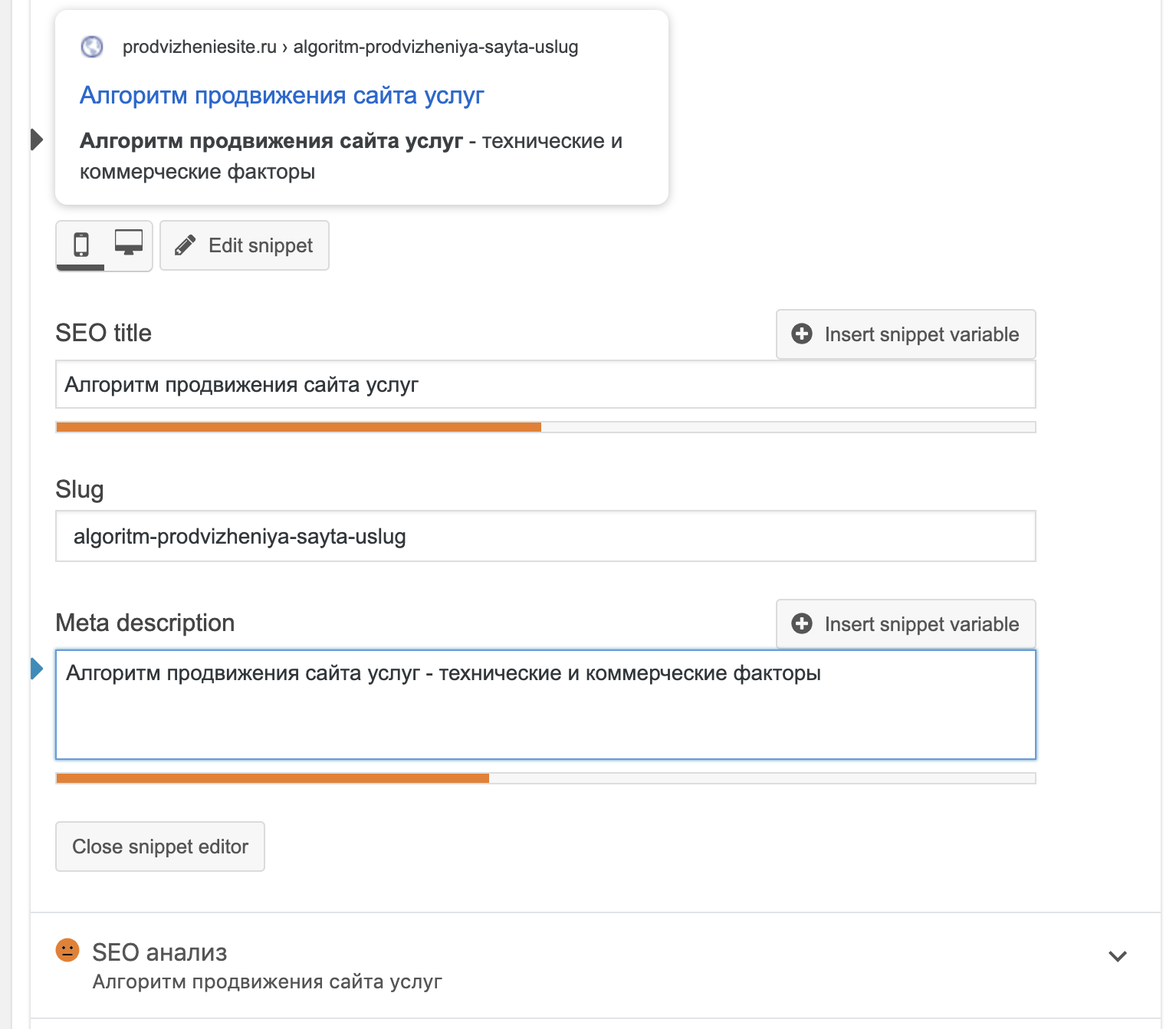Click the pencil icon in Edit snippet

click(185, 245)
